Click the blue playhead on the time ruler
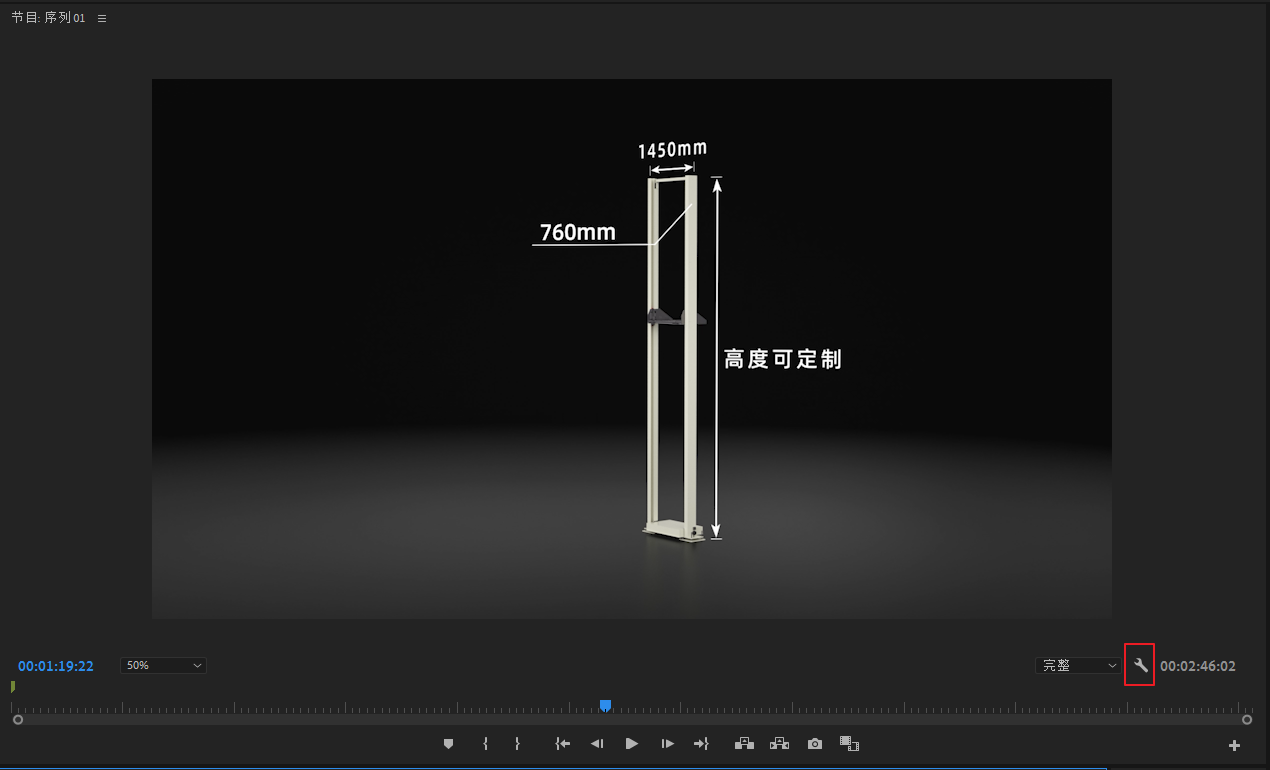The height and width of the screenshot is (770, 1270). [x=605, y=705]
